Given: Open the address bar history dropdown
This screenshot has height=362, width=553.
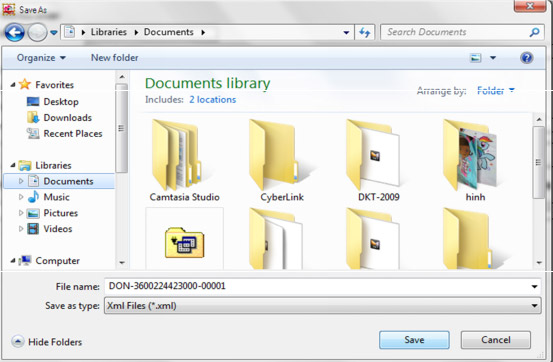Looking at the screenshot, I should (x=346, y=32).
